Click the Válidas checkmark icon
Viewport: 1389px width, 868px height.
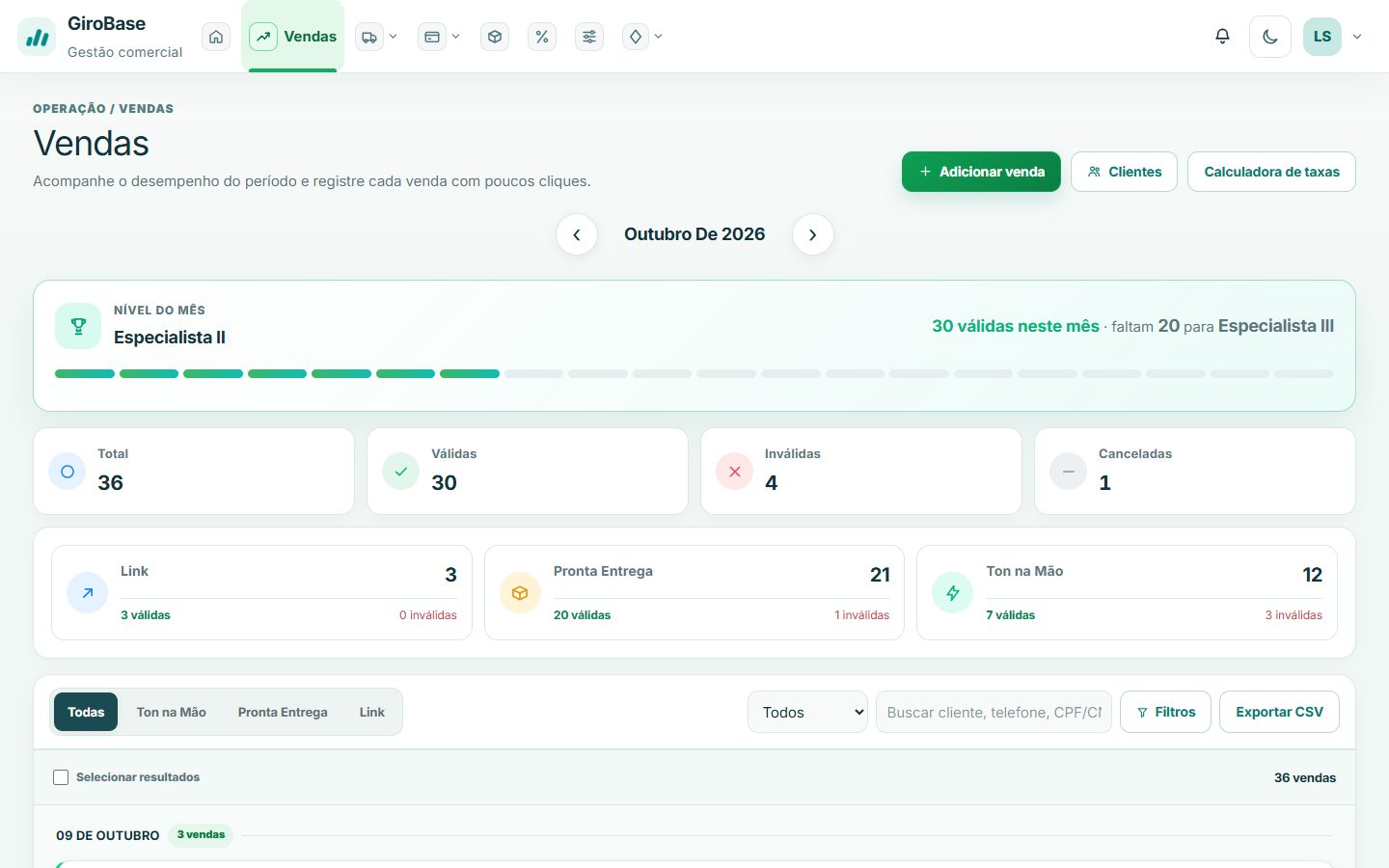[401, 472]
